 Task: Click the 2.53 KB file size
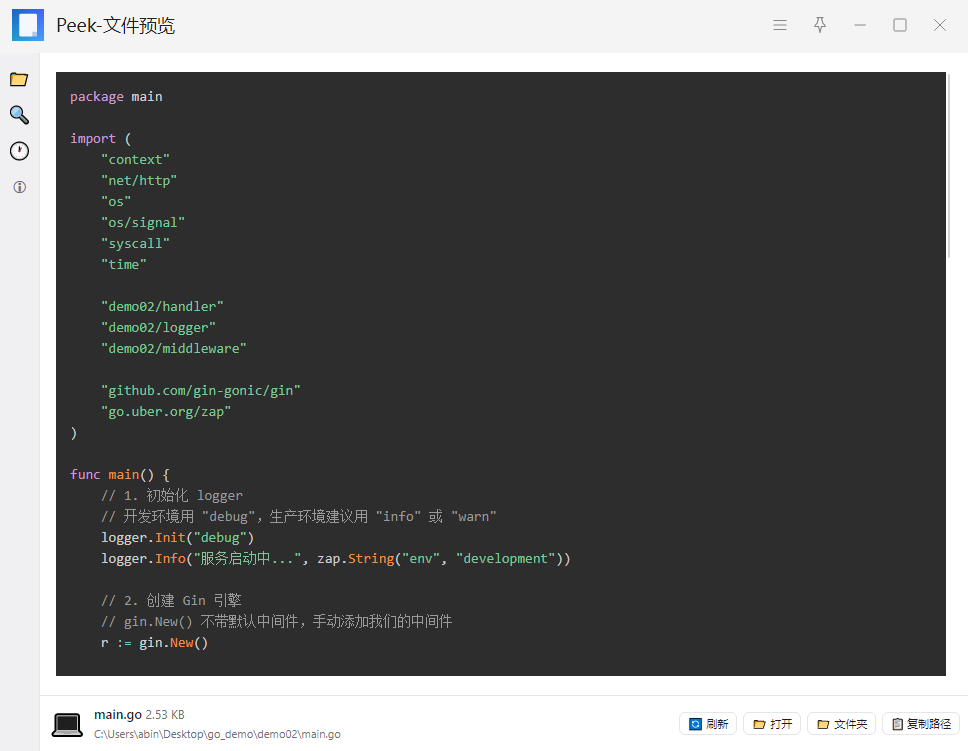(165, 715)
